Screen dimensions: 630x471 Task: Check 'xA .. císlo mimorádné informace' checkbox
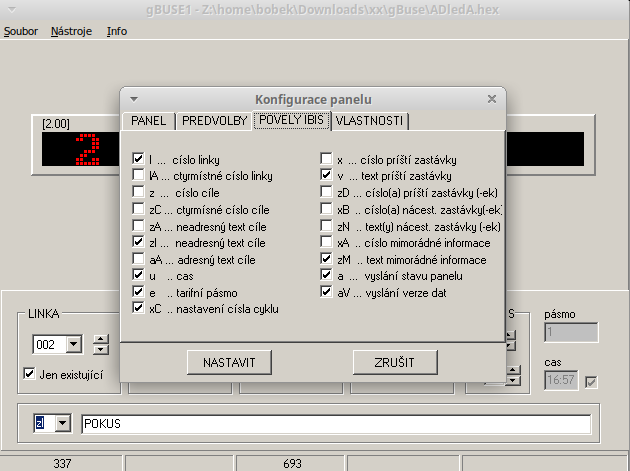pyautogui.click(x=326, y=242)
